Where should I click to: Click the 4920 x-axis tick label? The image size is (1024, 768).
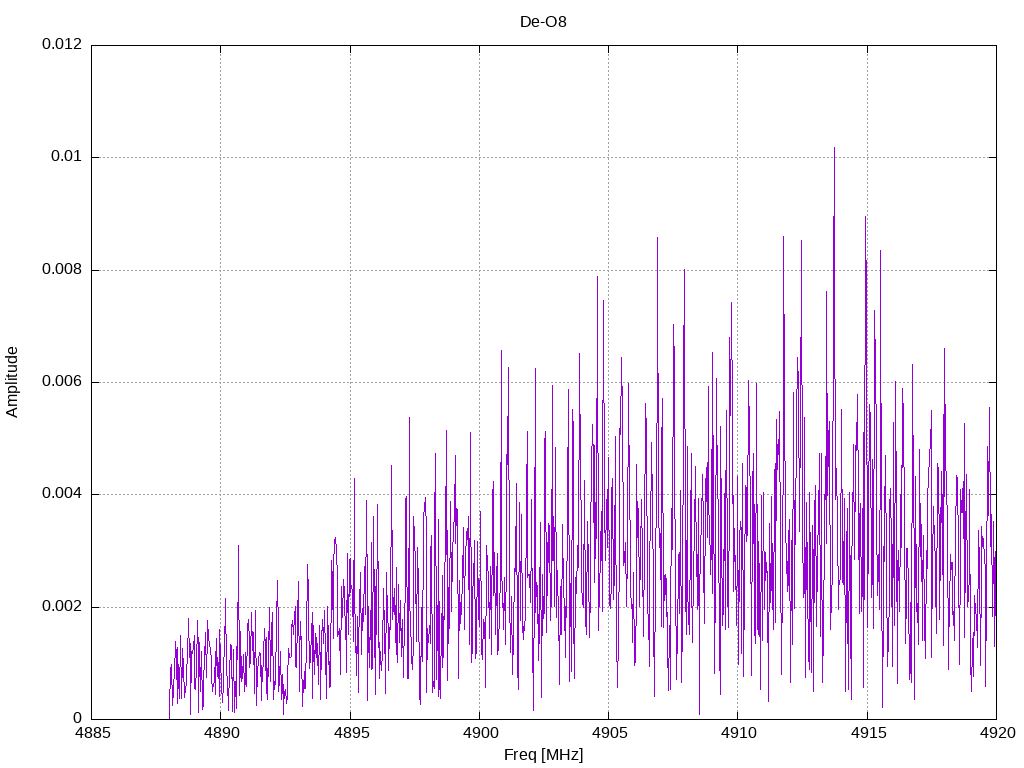(x=997, y=733)
